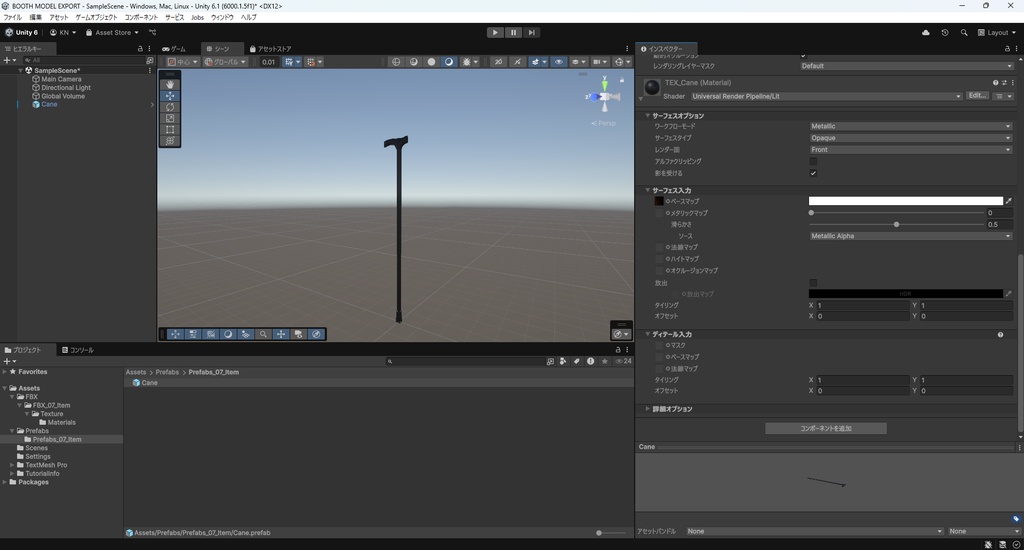Expand Cane prefab chevron in hierarchy
Image resolution: width=1024 pixels, height=550 pixels.
pos(152,105)
